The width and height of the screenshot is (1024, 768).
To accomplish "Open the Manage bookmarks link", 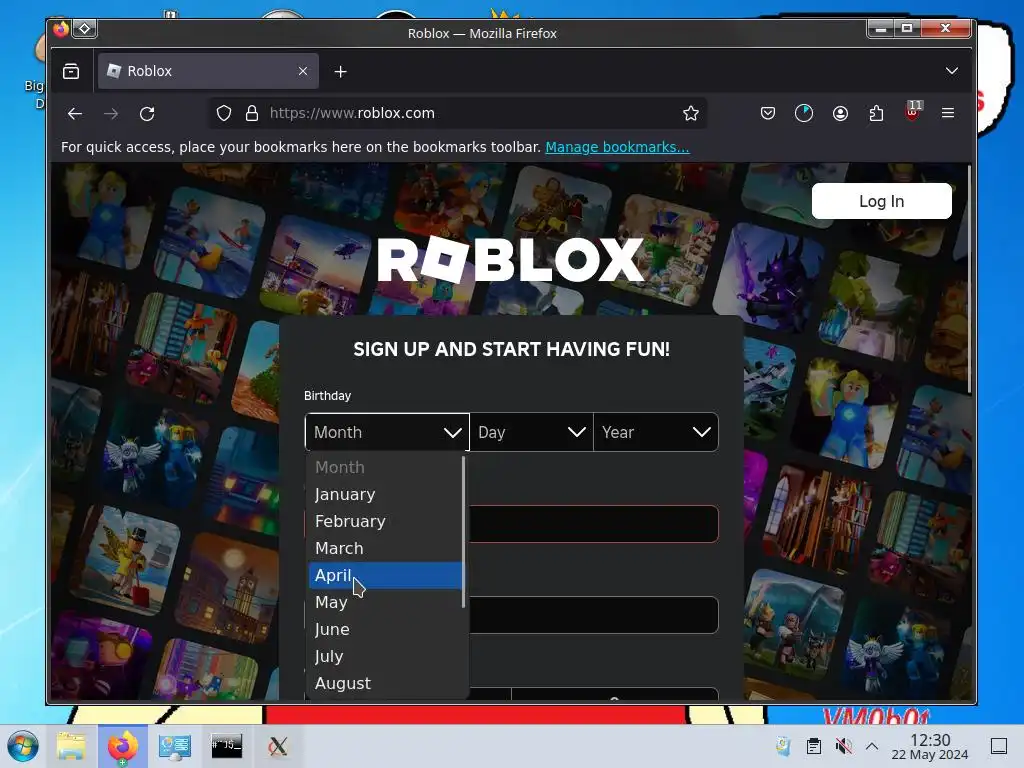I will click(x=617, y=147).
